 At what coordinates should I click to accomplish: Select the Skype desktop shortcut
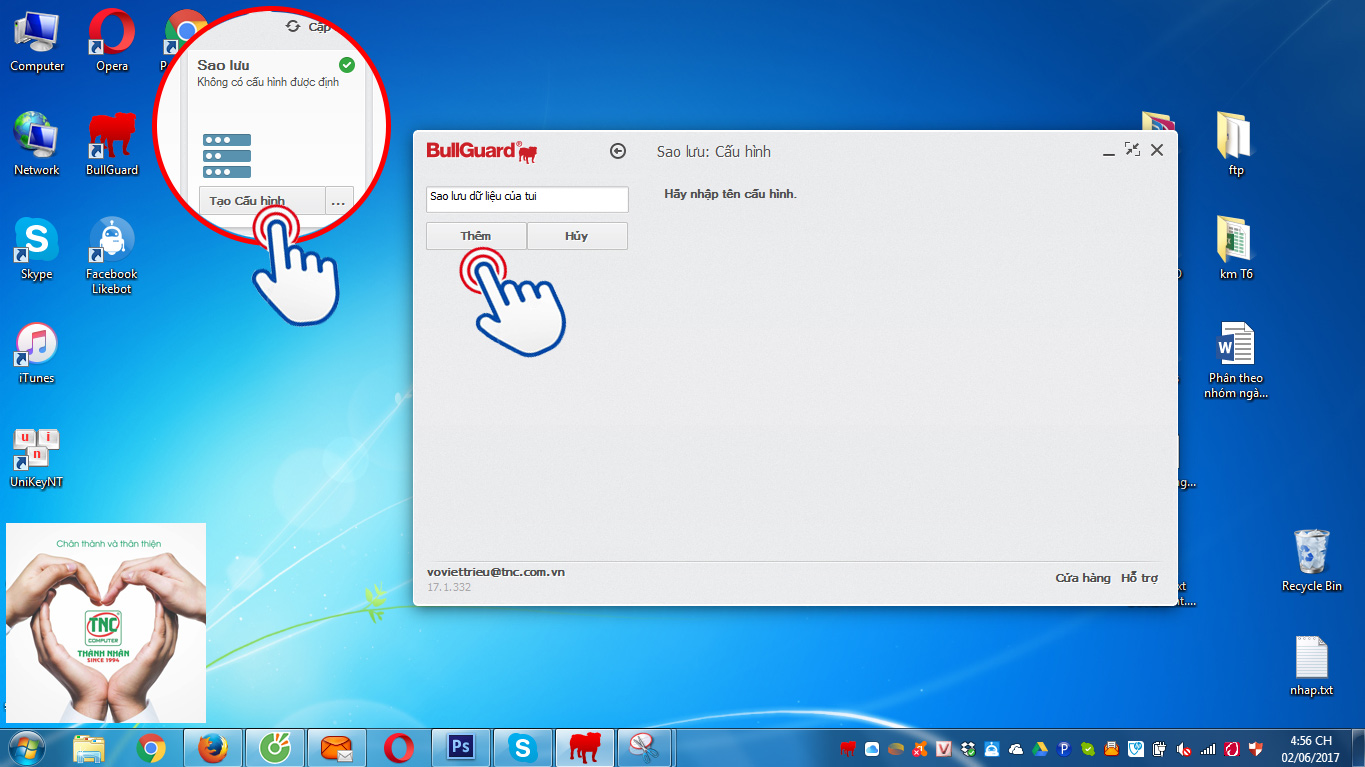click(37, 250)
